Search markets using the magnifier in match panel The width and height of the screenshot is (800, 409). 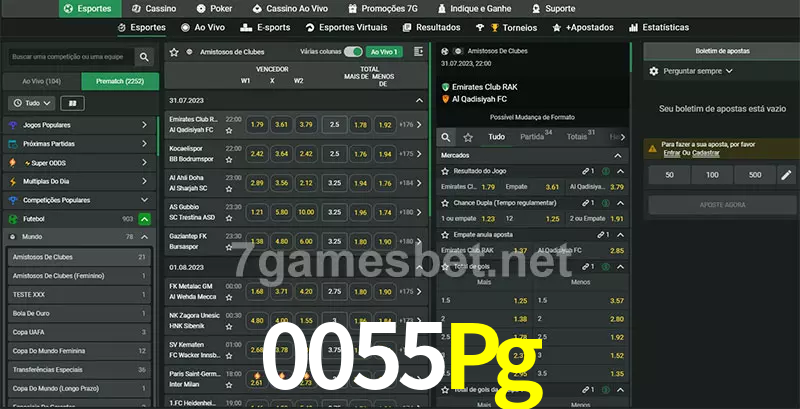point(447,137)
